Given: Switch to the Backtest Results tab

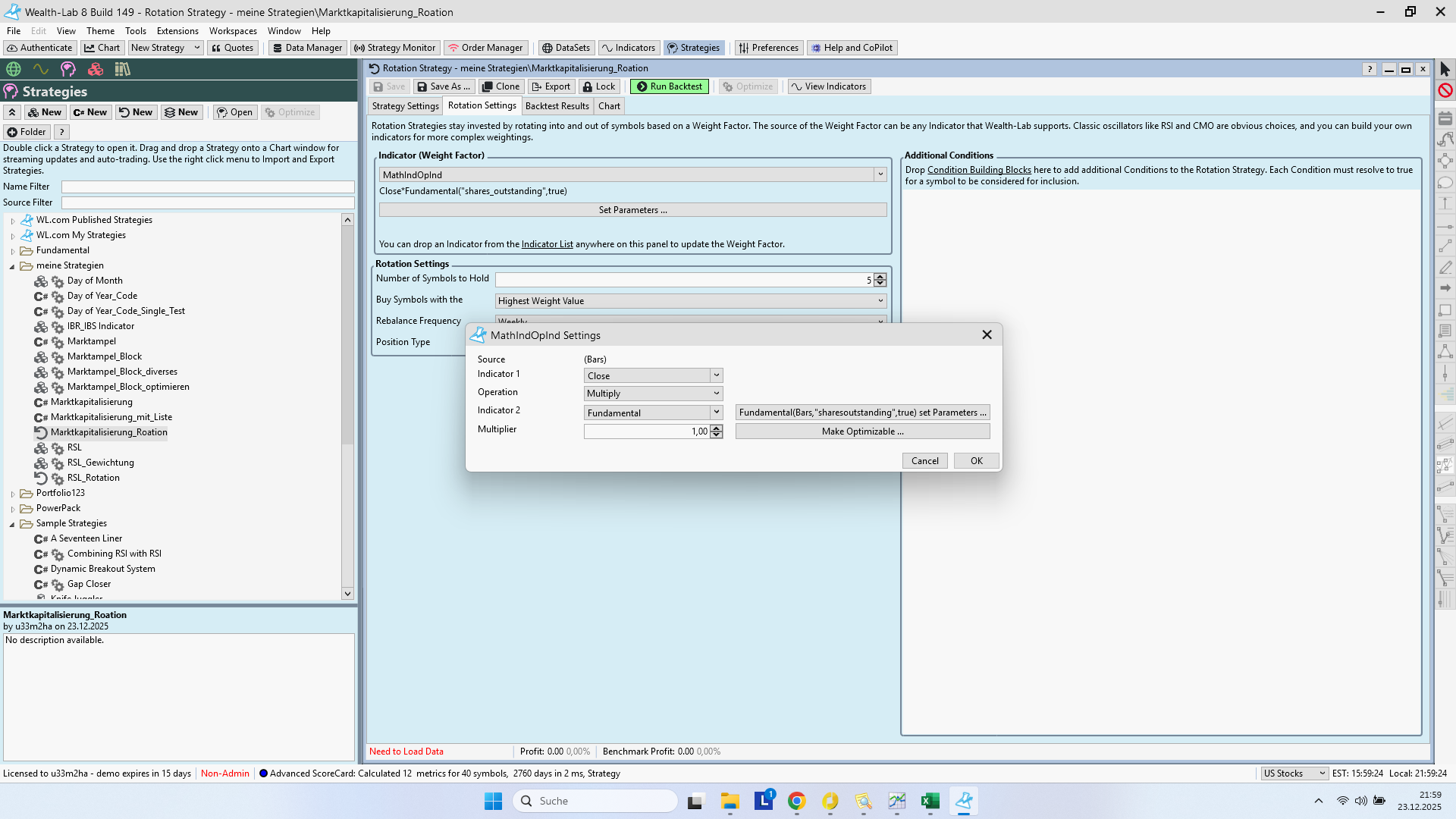Looking at the screenshot, I should (x=557, y=106).
